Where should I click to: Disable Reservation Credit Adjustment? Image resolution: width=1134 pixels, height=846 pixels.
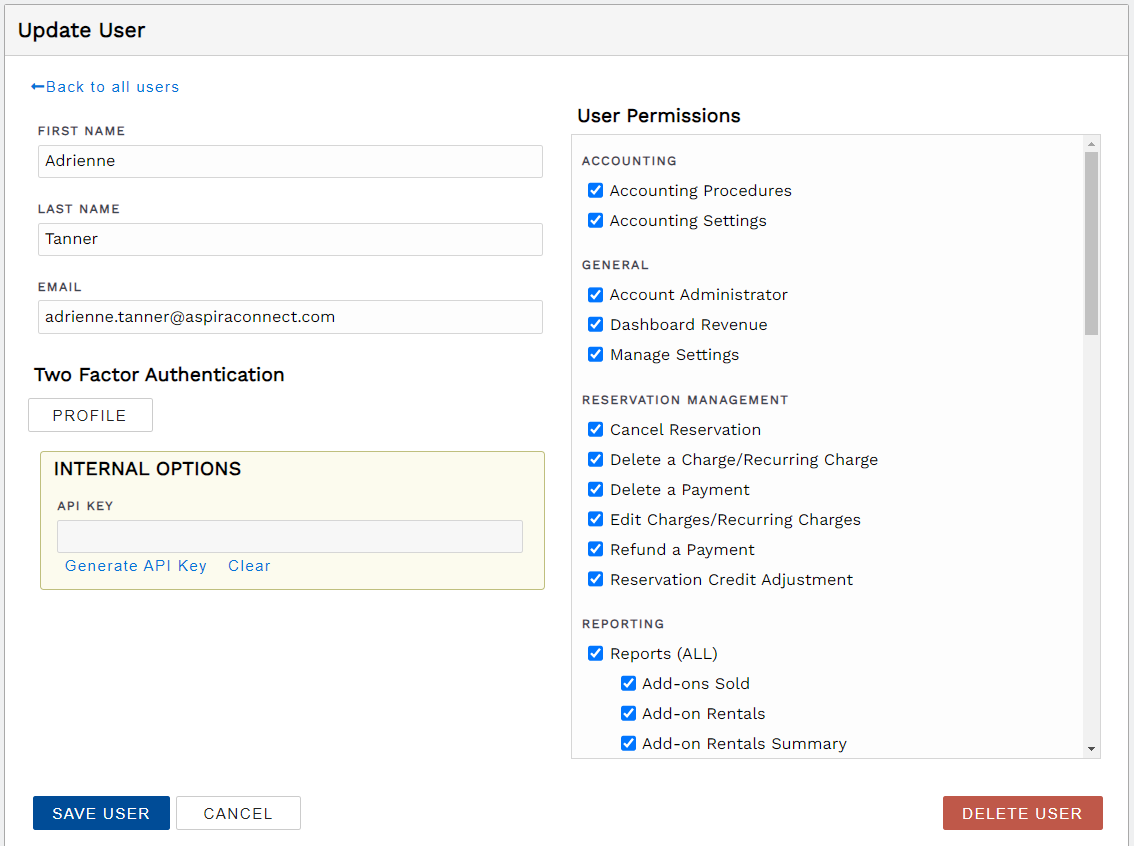point(595,579)
